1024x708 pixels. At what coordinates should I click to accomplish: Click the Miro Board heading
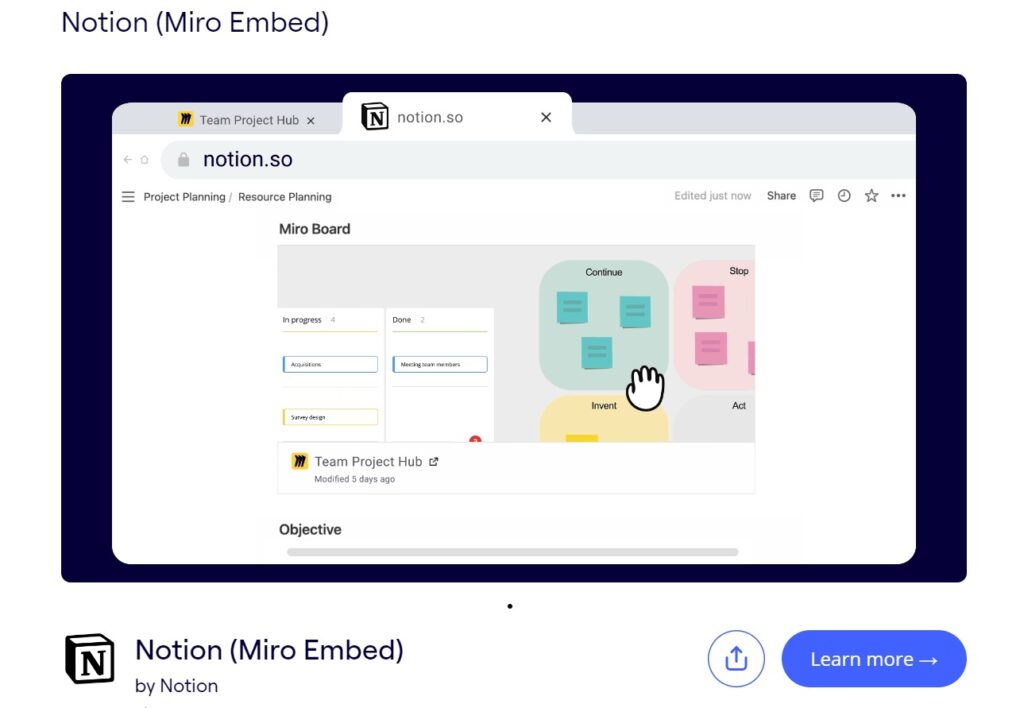click(x=315, y=229)
